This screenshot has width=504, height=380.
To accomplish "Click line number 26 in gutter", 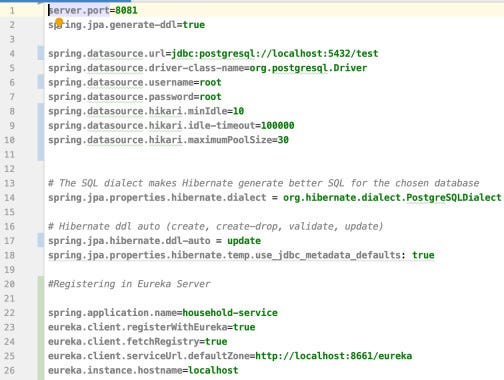I will (x=9, y=370).
